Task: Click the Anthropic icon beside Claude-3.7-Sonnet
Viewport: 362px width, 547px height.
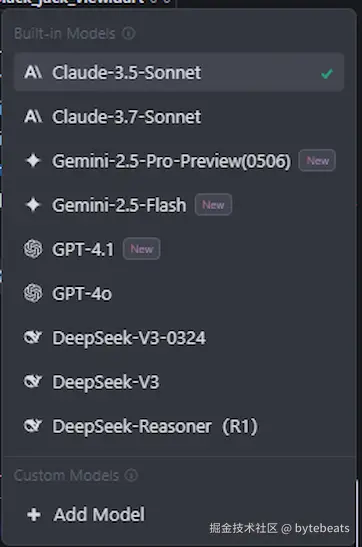Action: 33,116
